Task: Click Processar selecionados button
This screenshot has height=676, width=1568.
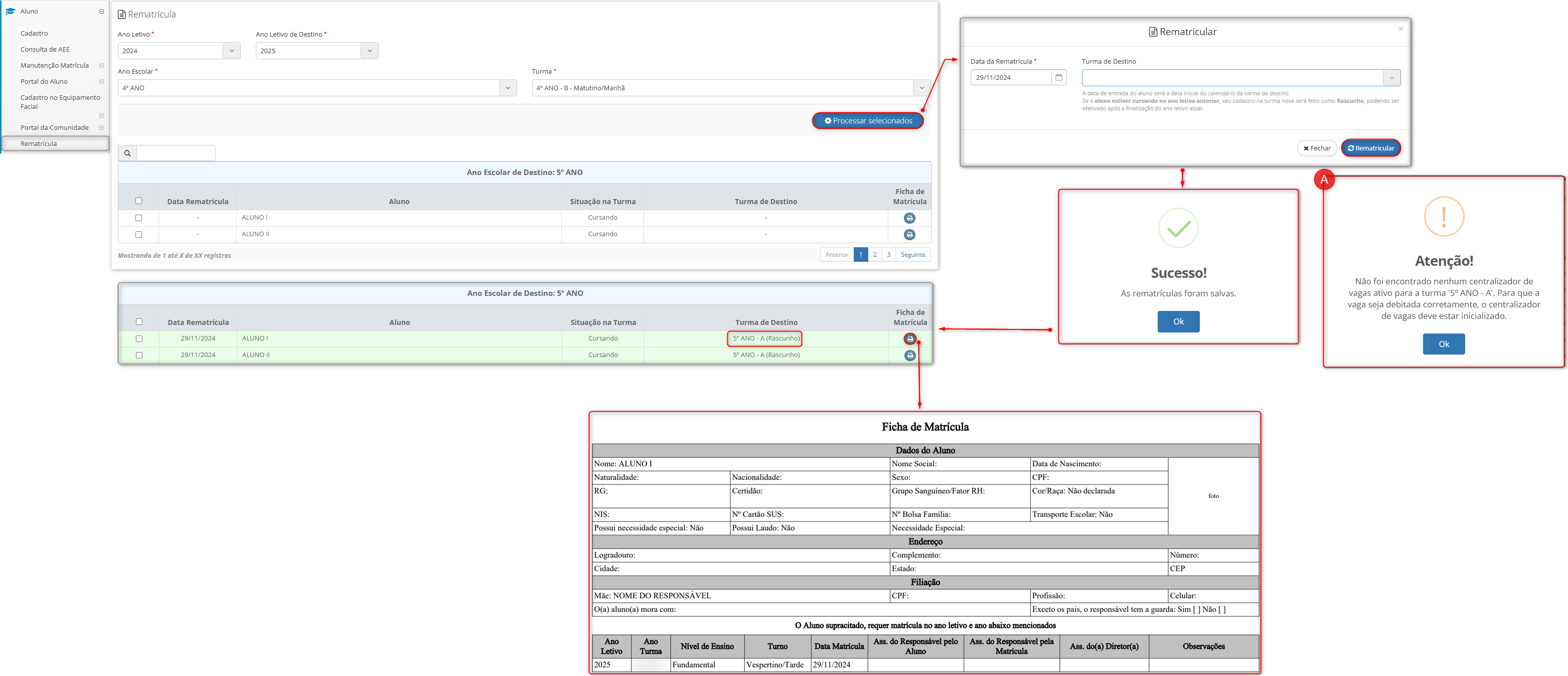Action: 867,120
